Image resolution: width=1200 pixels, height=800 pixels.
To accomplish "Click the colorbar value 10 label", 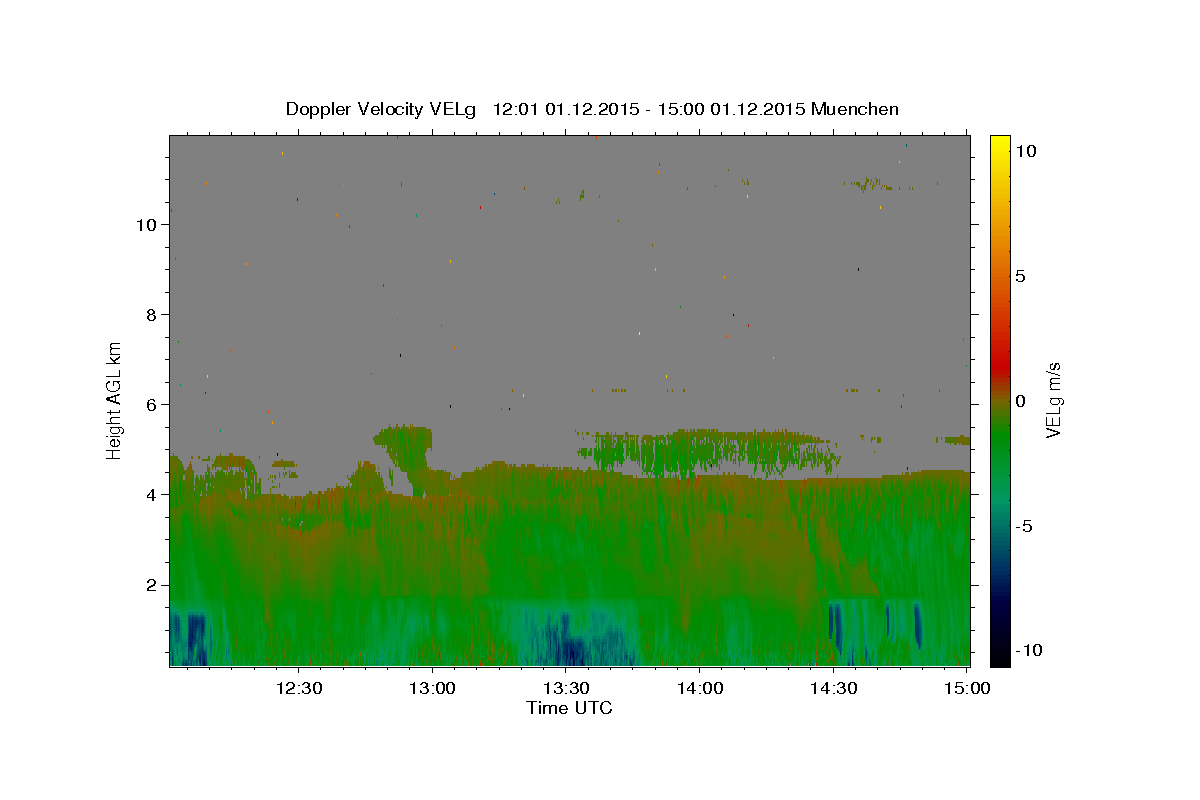I will click(1025, 151).
